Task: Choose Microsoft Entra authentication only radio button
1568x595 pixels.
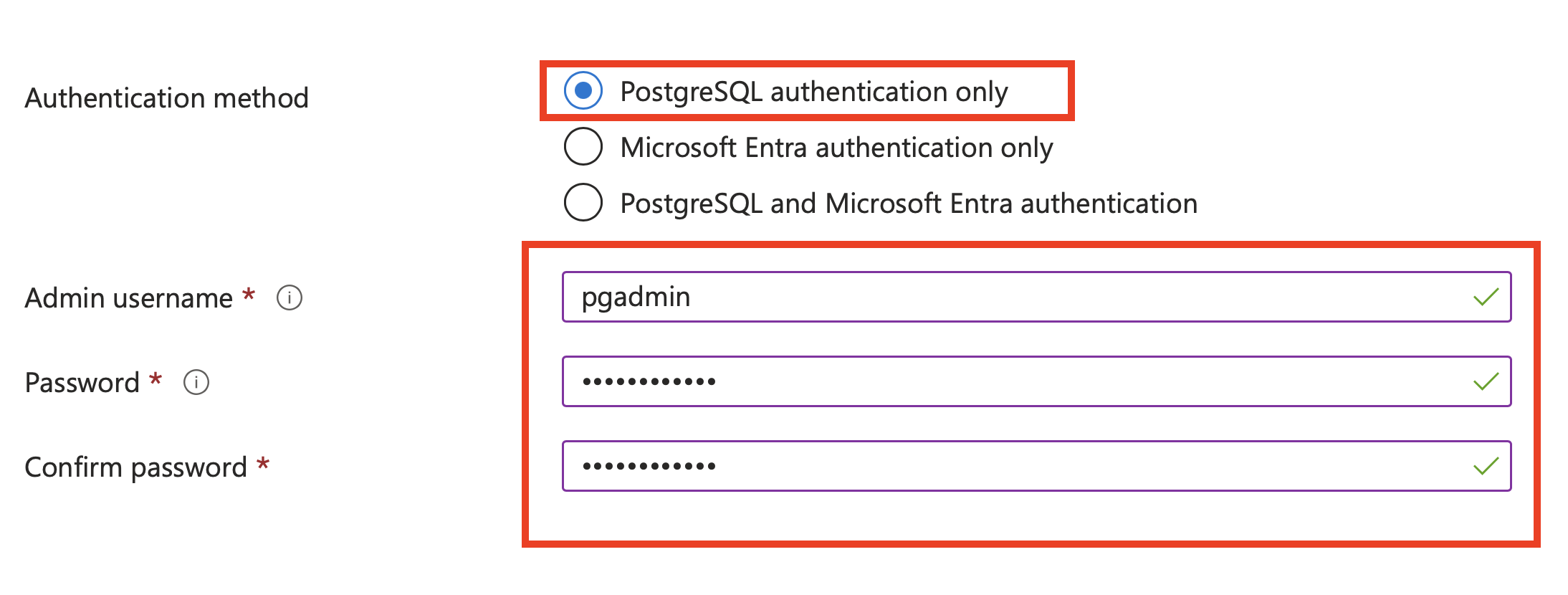Action: pos(583,147)
